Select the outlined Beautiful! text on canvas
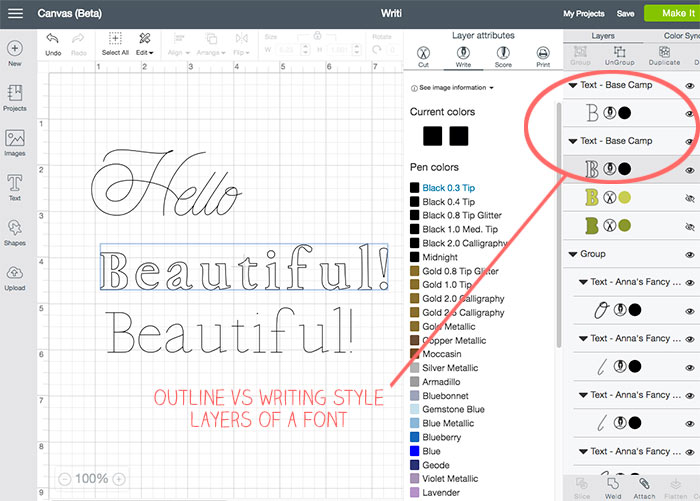Screen dimensions: 700x501 point(244,268)
